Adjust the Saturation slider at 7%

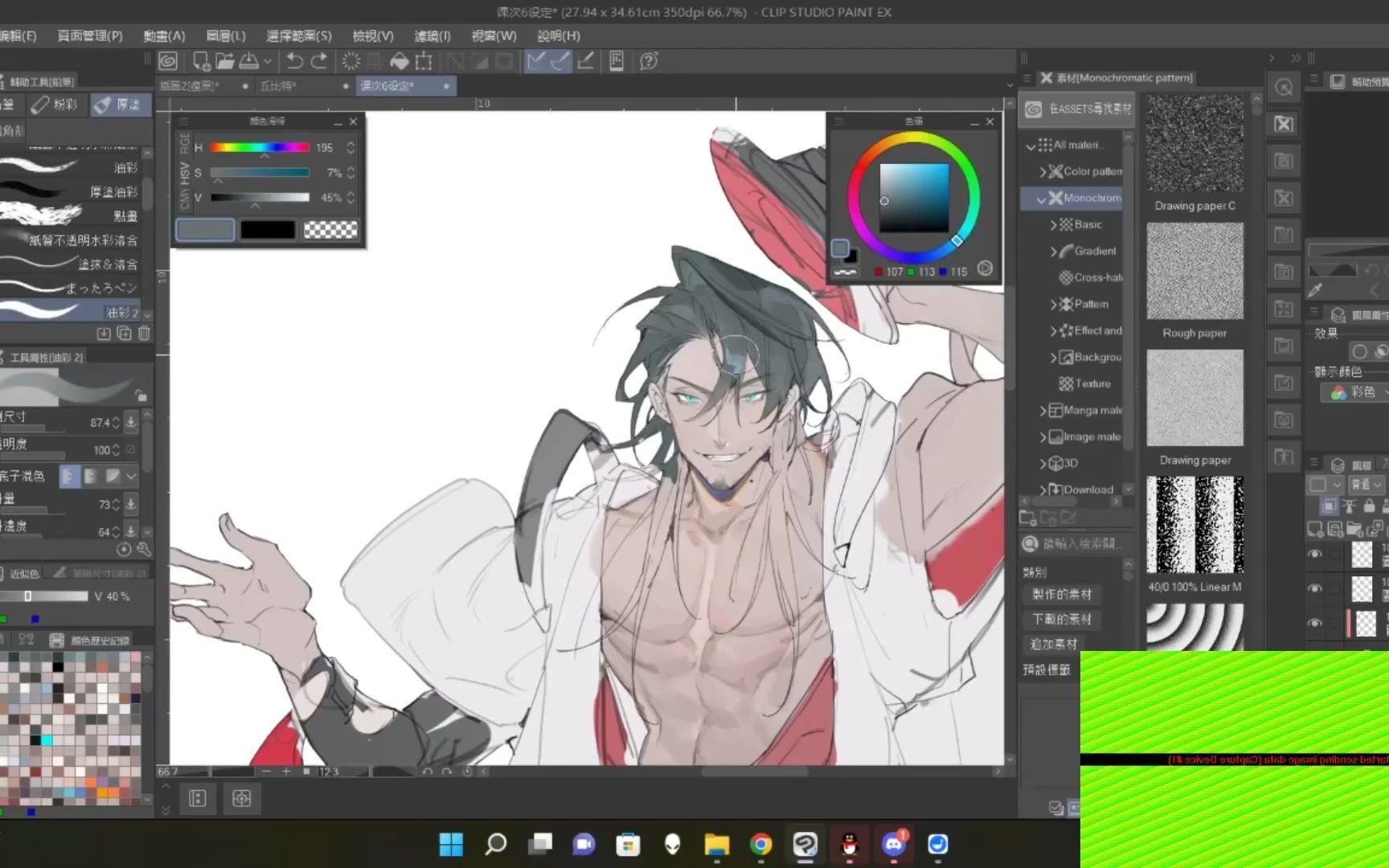(260, 172)
